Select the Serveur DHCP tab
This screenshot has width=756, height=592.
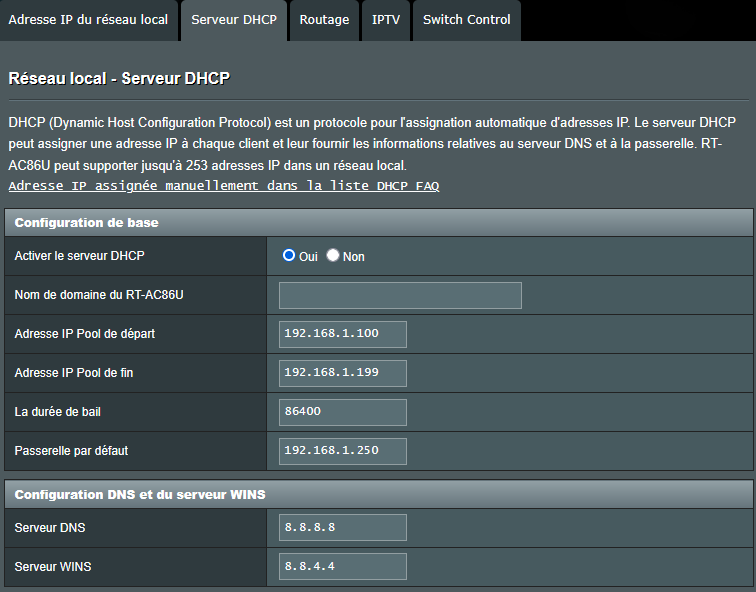(x=234, y=20)
